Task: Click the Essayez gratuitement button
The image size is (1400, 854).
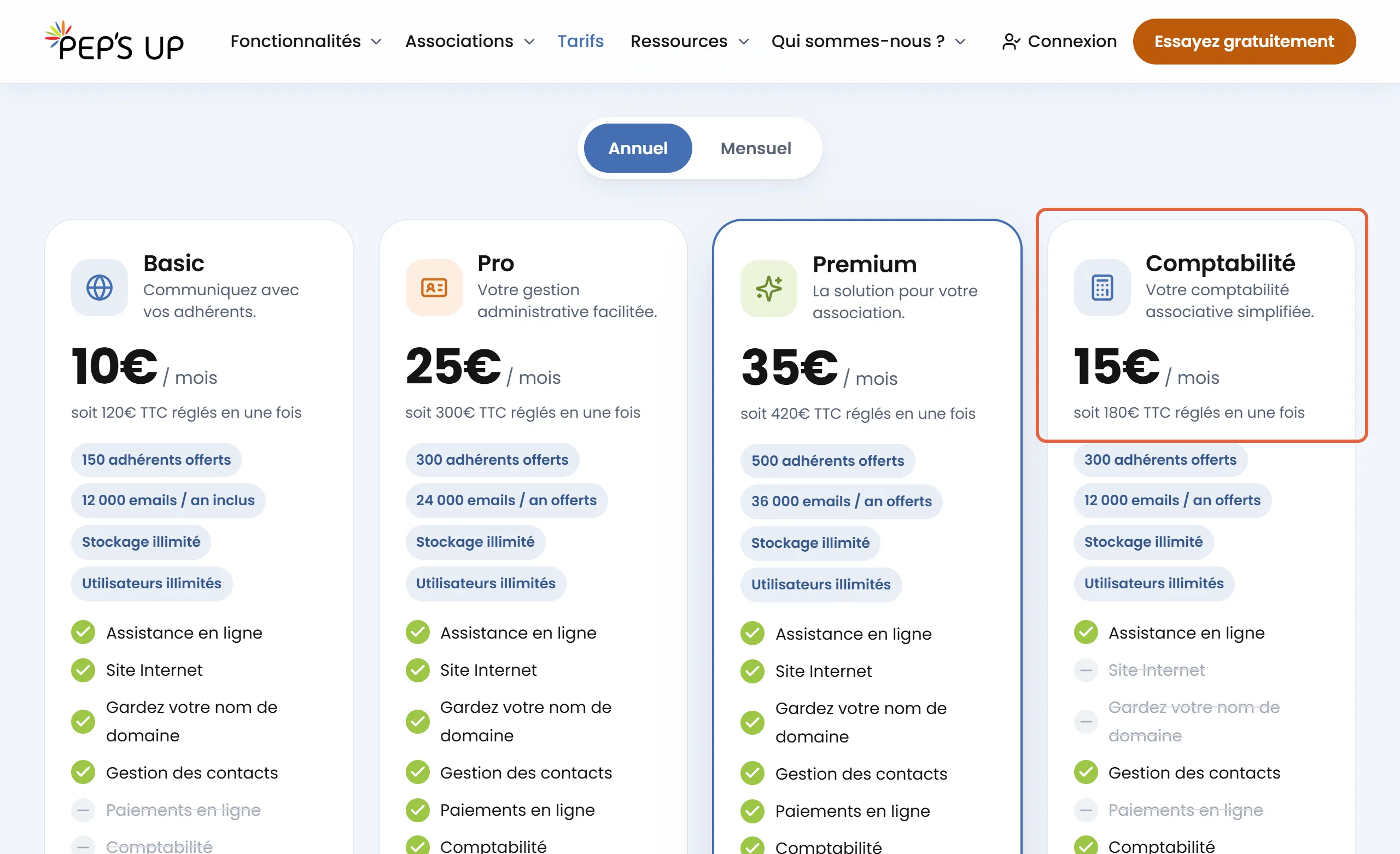Action: [x=1244, y=42]
